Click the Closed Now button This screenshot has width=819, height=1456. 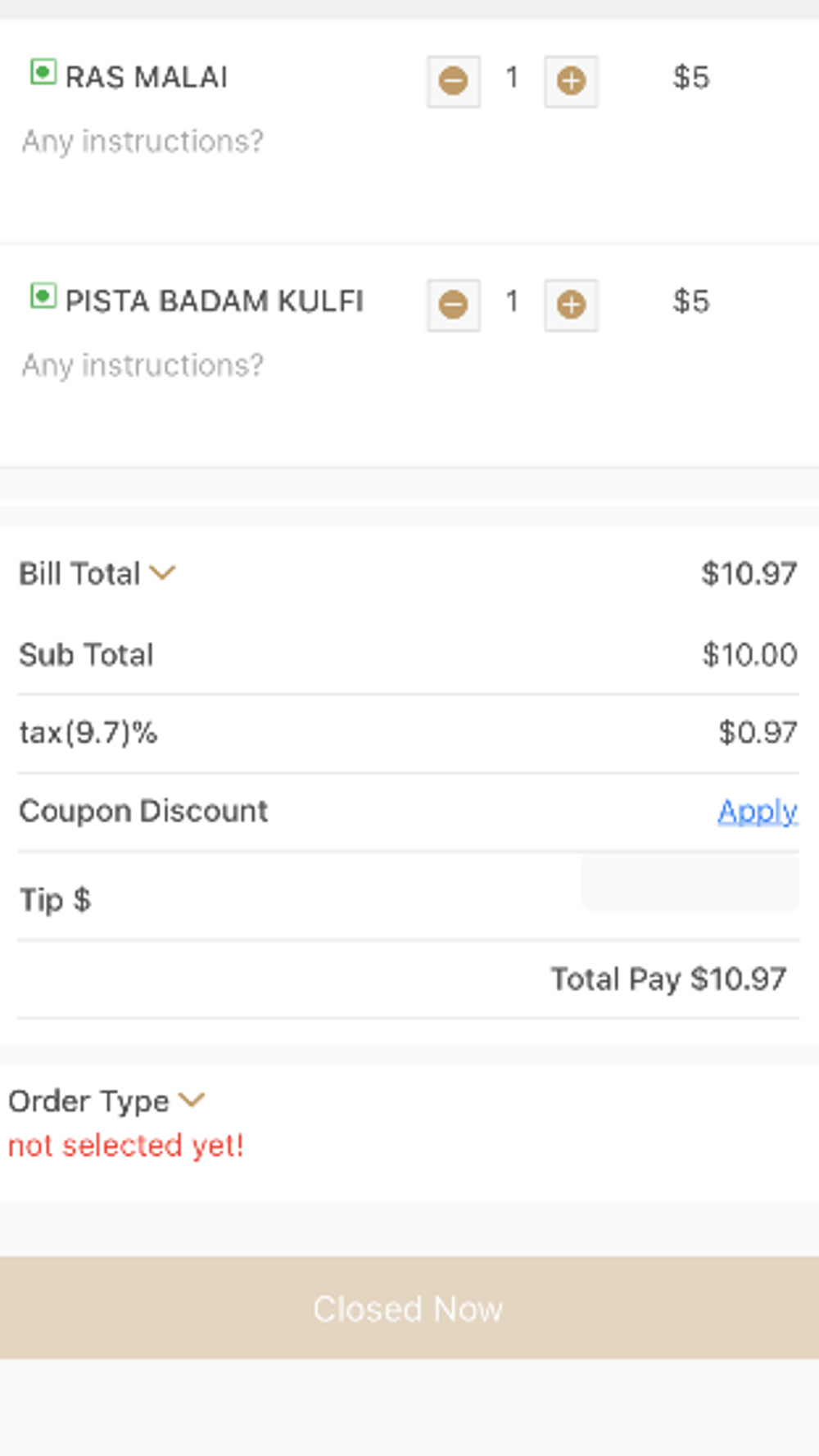coord(409,1308)
